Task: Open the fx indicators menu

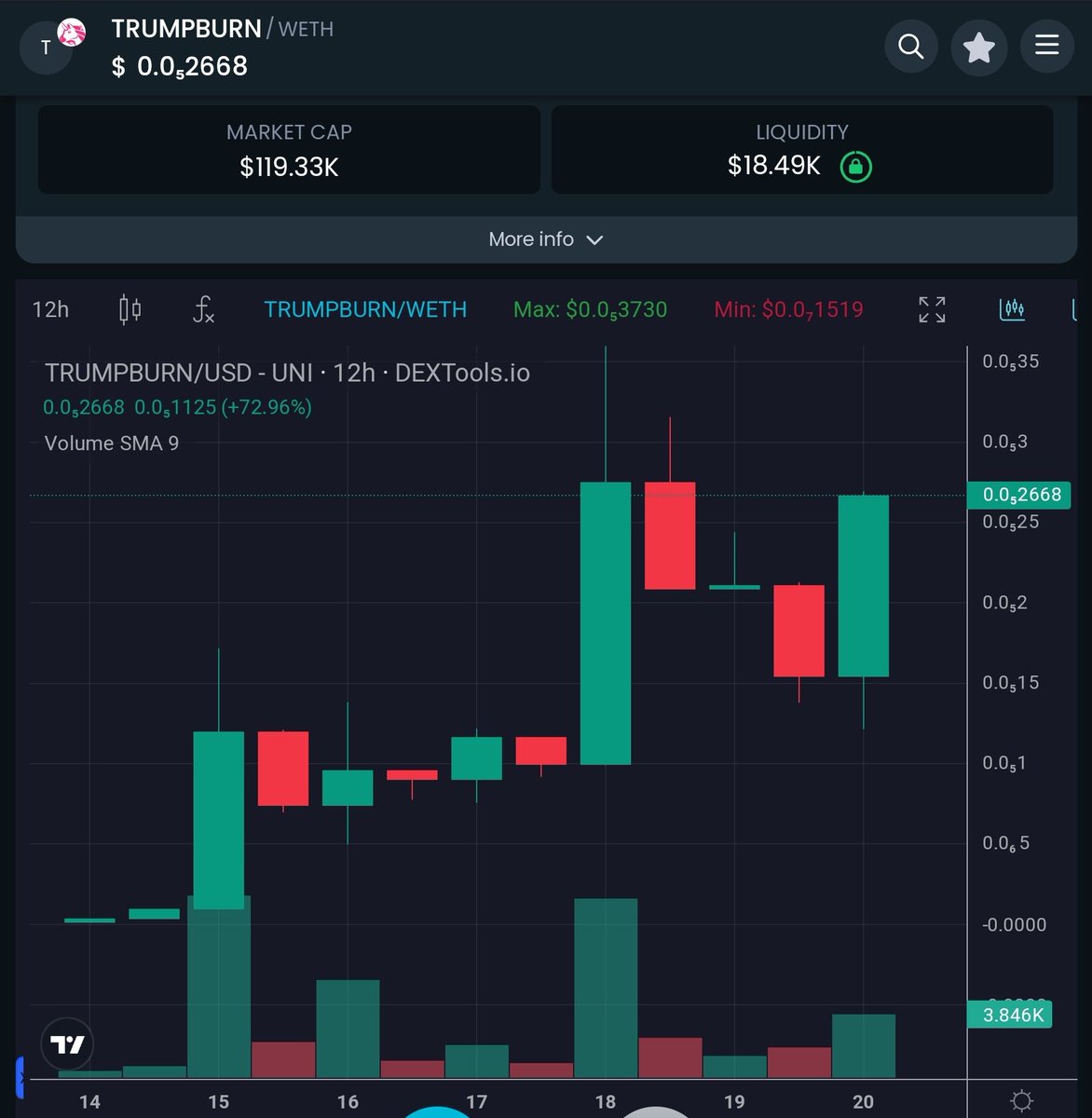Action: (x=203, y=309)
